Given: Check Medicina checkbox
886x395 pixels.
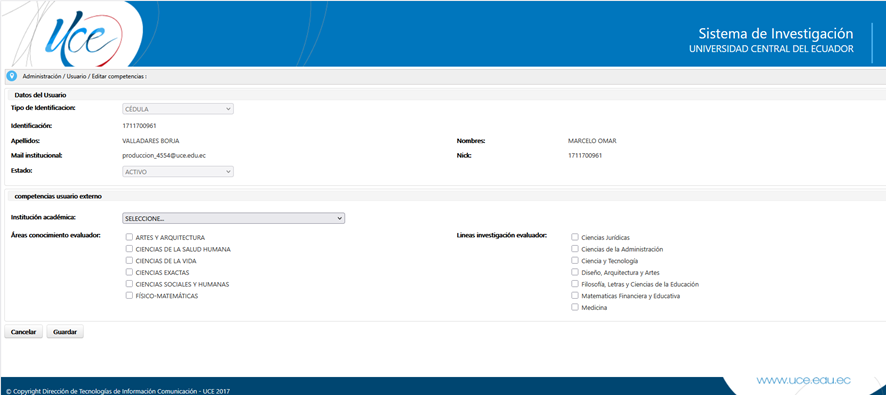Looking at the screenshot, I should coord(575,307).
